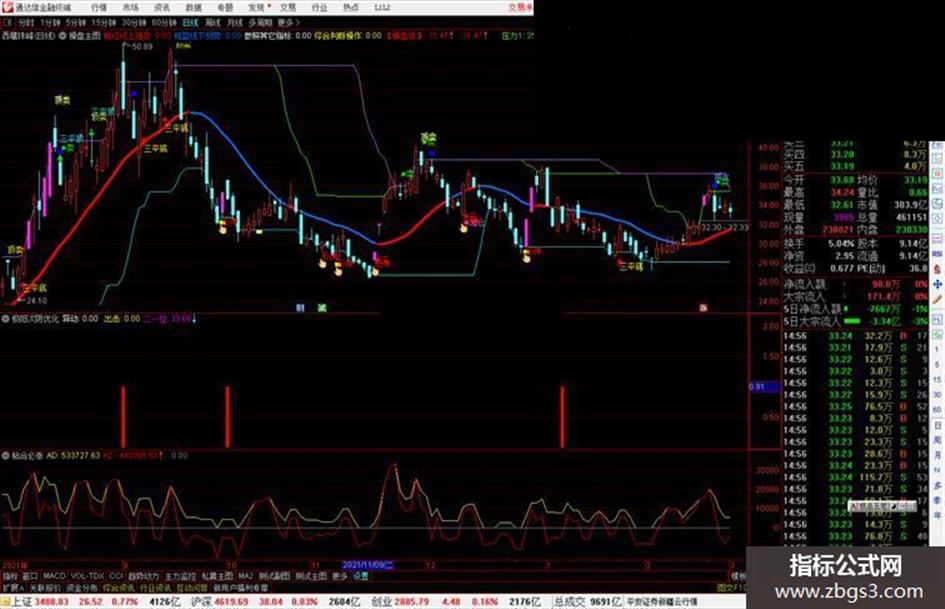Select 日 period in right sidebar
Viewport: 945px width, 609px height.
click(937, 425)
